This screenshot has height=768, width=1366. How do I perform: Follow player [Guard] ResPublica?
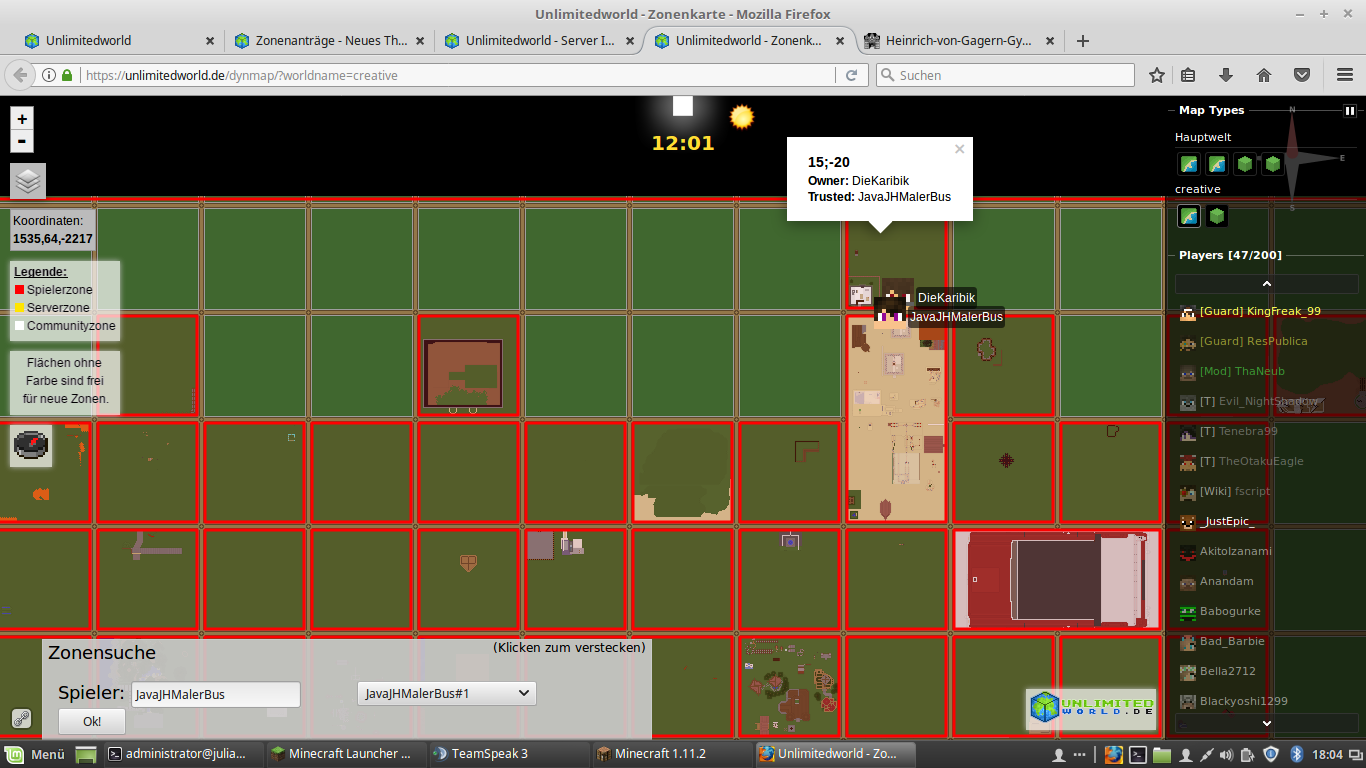coord(1253,341)
